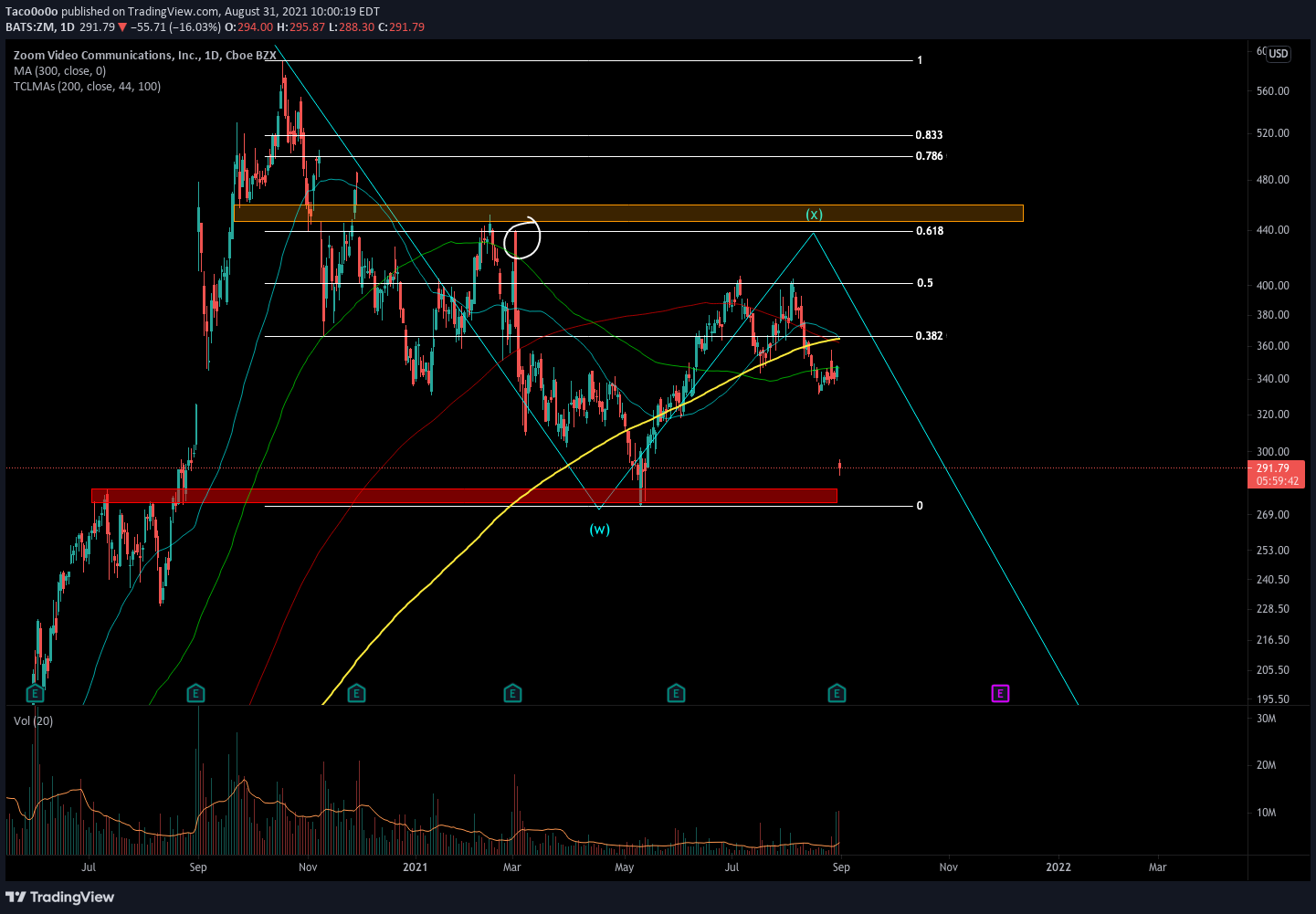The width and height of the screenshot is (1316, 914).
Task: Click the −55.71 (−16.03%) change value
Action: [176, 27]
